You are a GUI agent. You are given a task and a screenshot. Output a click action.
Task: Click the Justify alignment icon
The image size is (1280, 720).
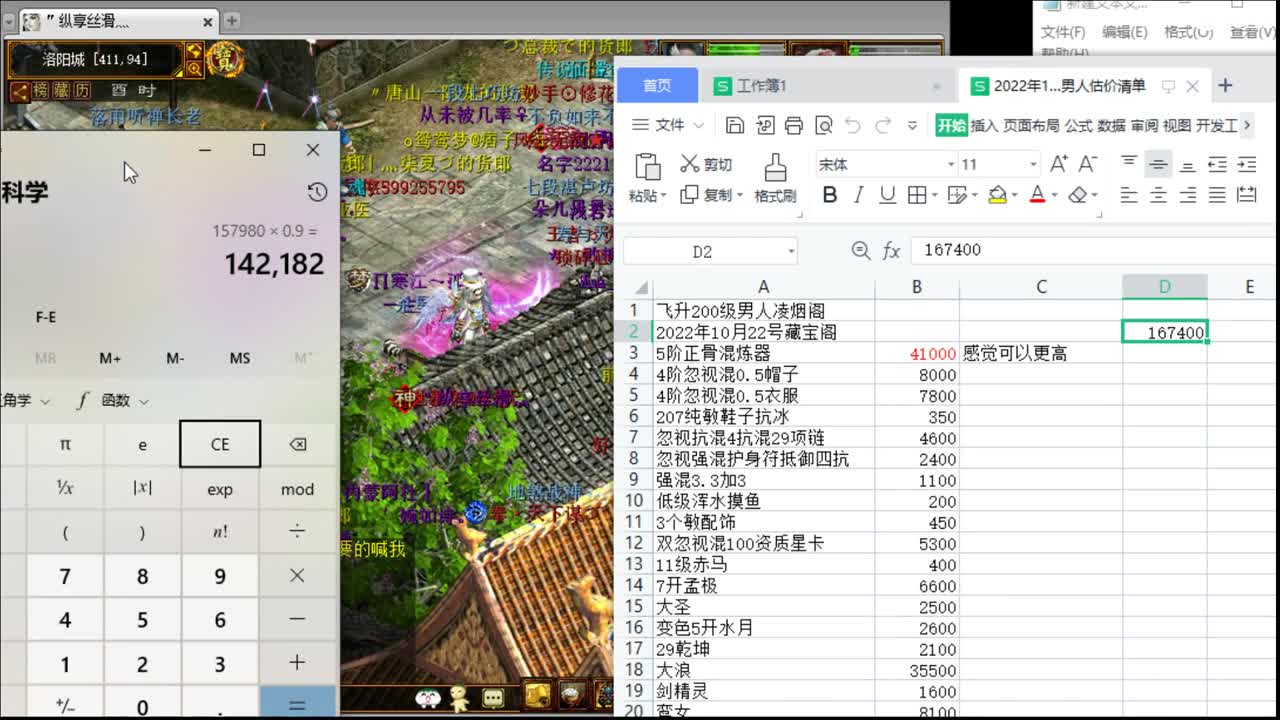(1217, 195)
